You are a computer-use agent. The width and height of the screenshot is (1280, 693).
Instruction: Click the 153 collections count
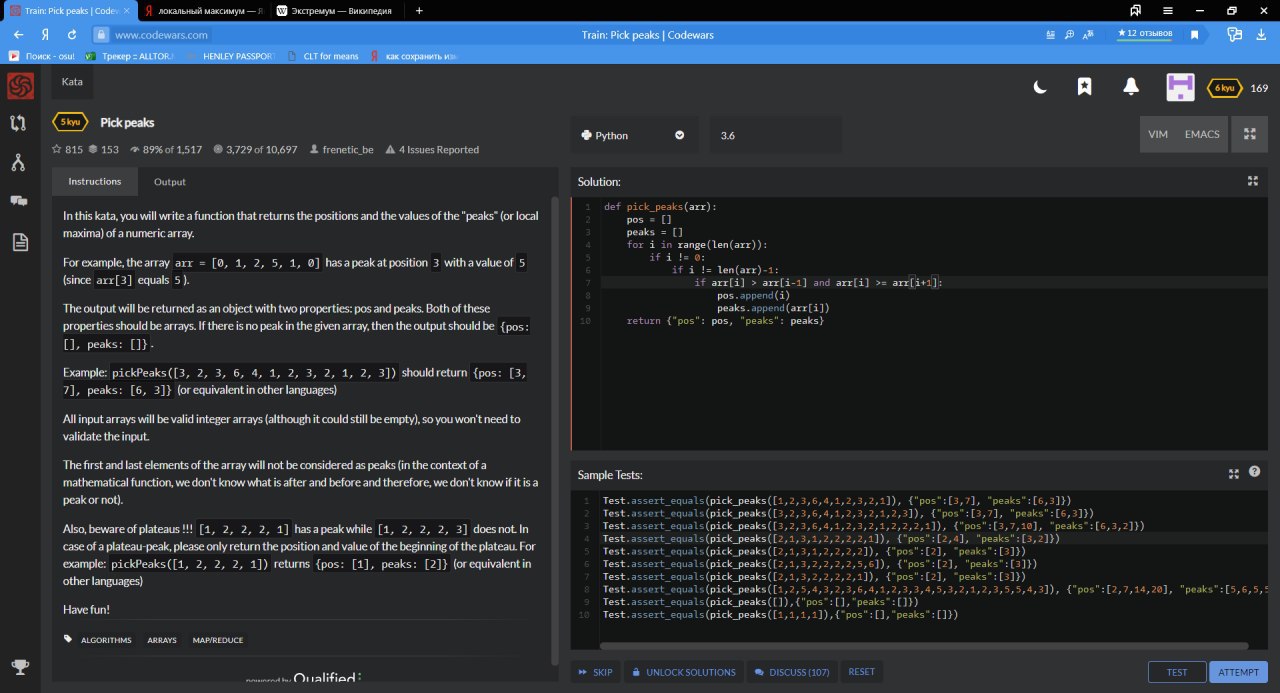pyautogui.click(x=104, y=150)
